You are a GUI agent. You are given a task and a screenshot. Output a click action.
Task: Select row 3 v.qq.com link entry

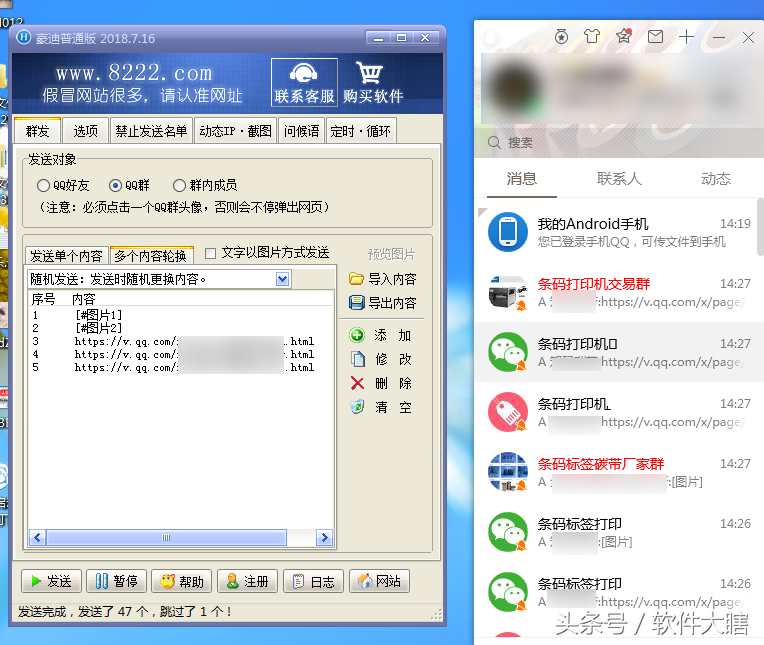pyautogui.click(x=180, y=341)
